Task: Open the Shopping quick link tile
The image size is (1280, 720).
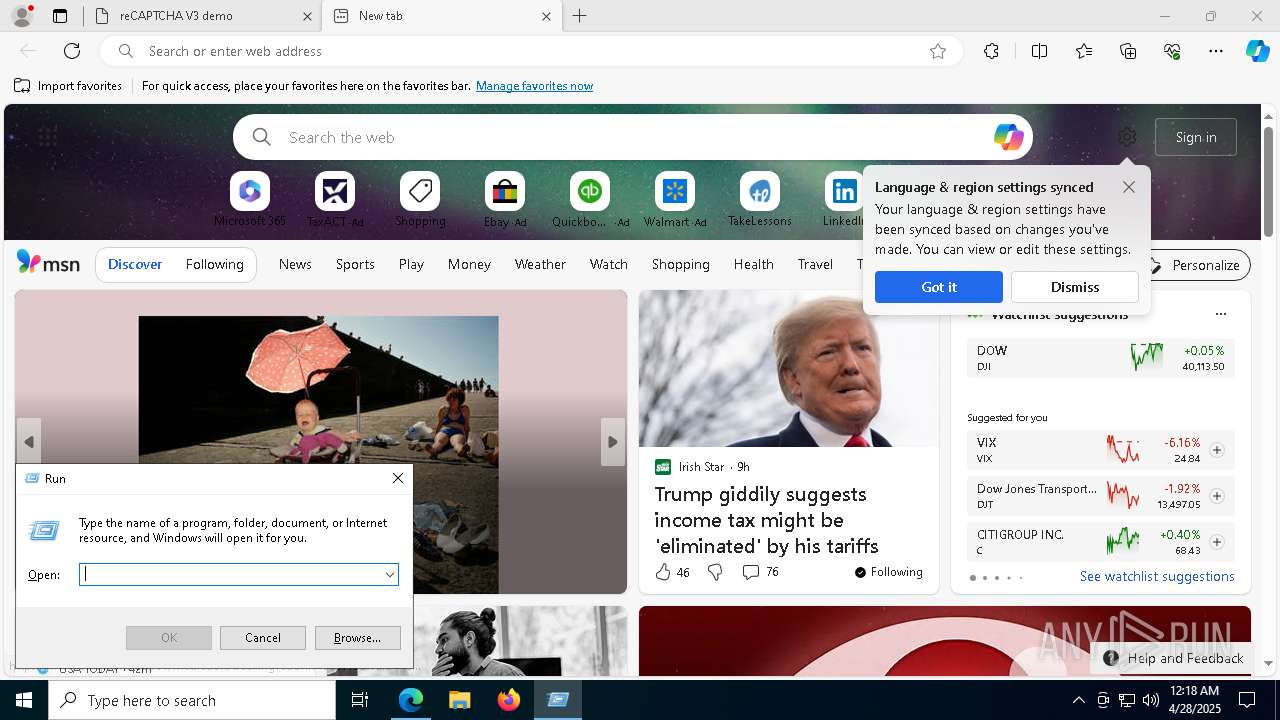Action: coord(420,200)
